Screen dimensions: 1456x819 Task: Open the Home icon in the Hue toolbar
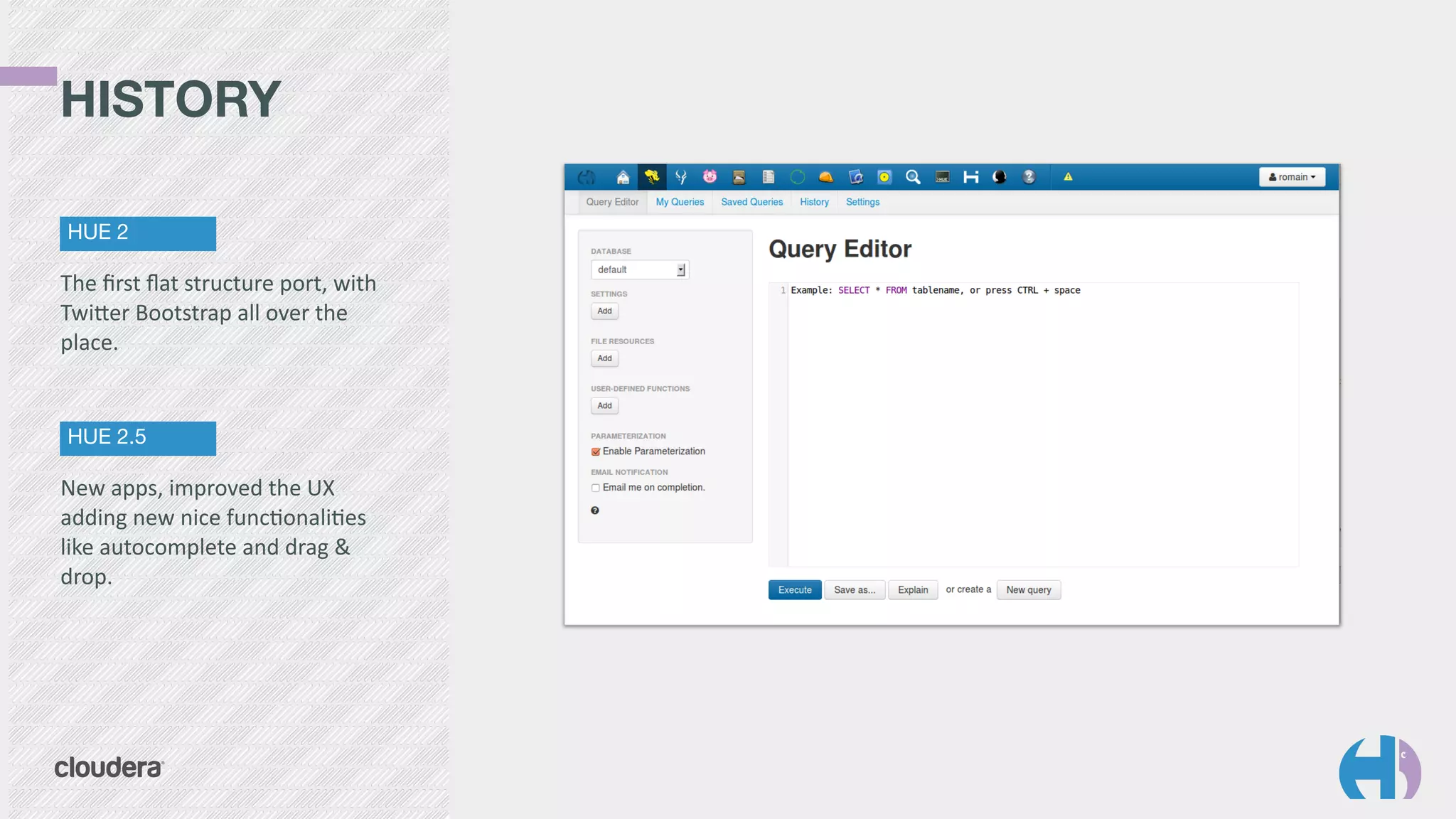tap(623, 177)
